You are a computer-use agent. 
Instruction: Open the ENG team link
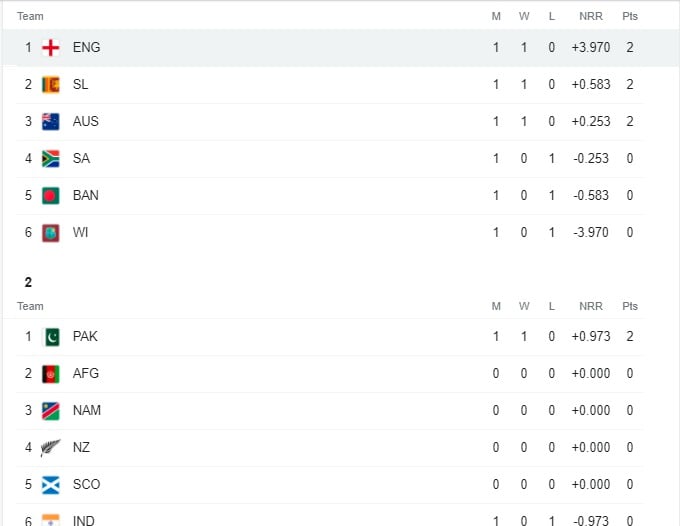pos(86,48)
